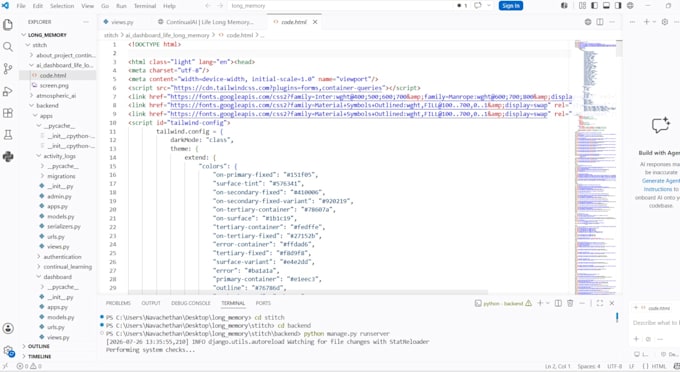Open the Manage gear in activity bar
Screen dimensions: 680x372
(8, 350)
